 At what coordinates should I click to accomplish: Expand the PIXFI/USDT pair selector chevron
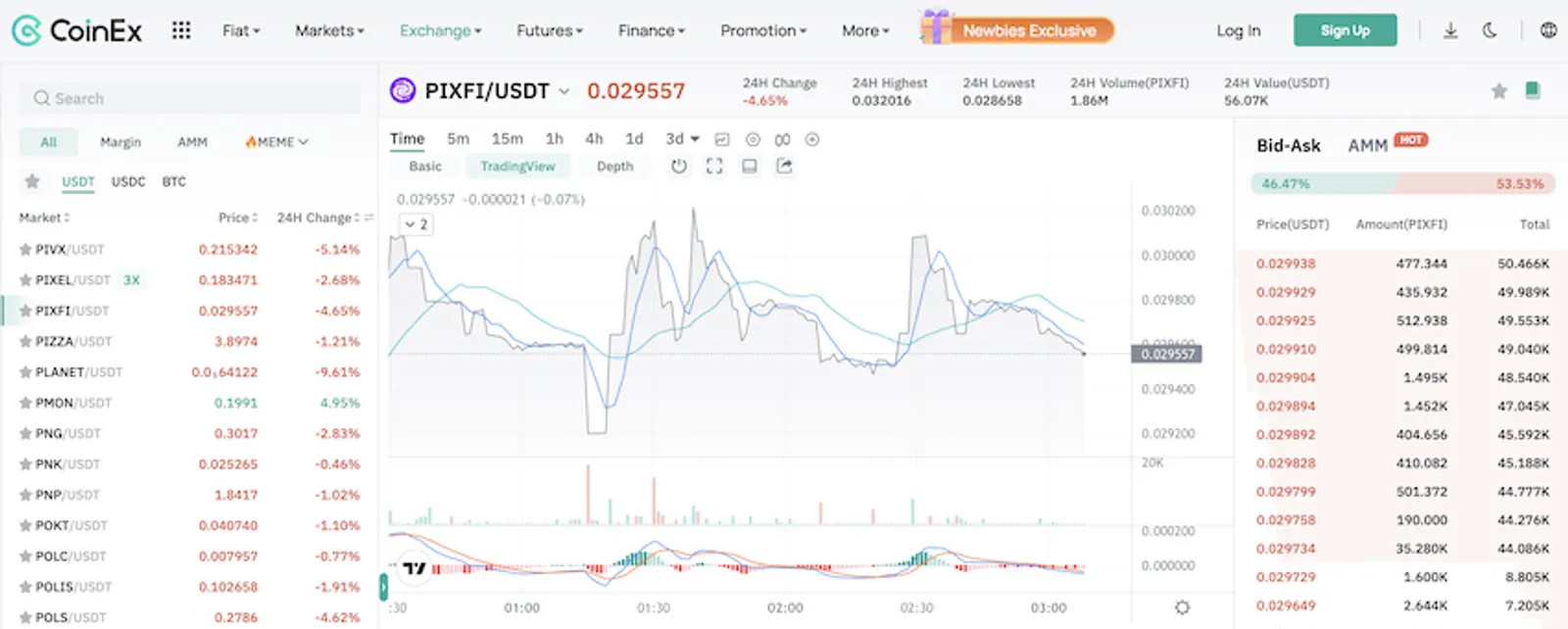coord(564,91)
